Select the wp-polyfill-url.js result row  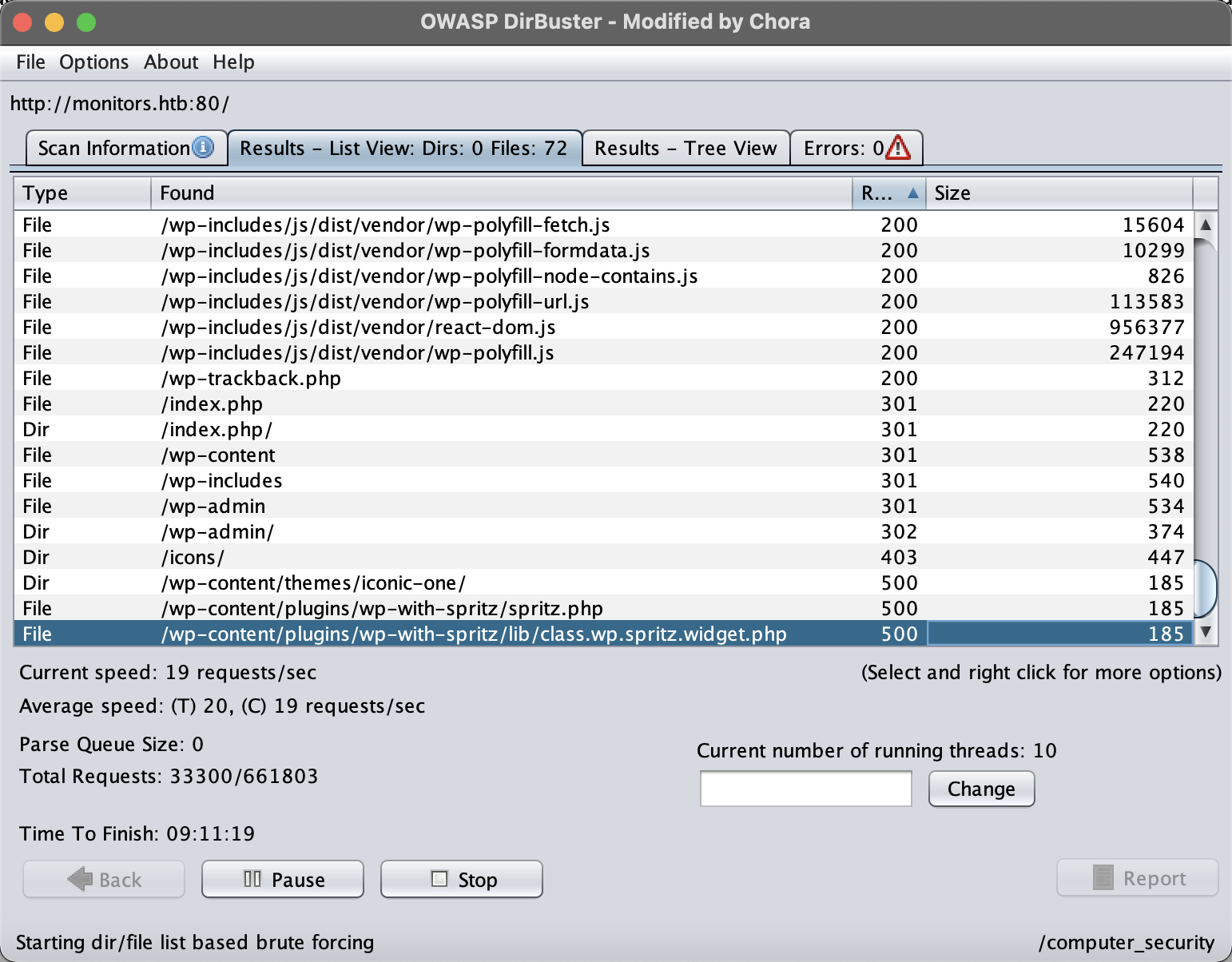click(x=603, y=301)
